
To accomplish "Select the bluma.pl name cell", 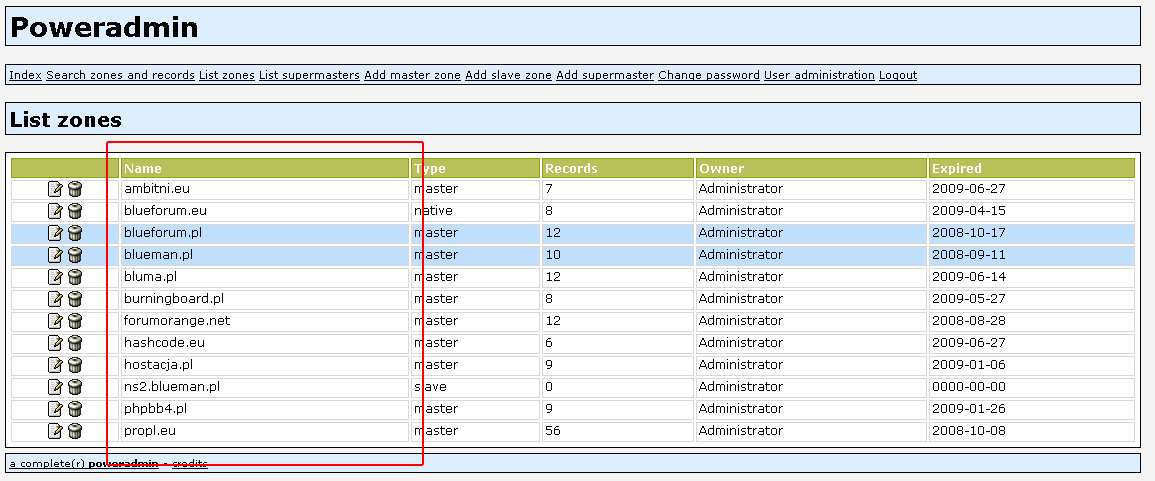I will (x=264, y=277).
